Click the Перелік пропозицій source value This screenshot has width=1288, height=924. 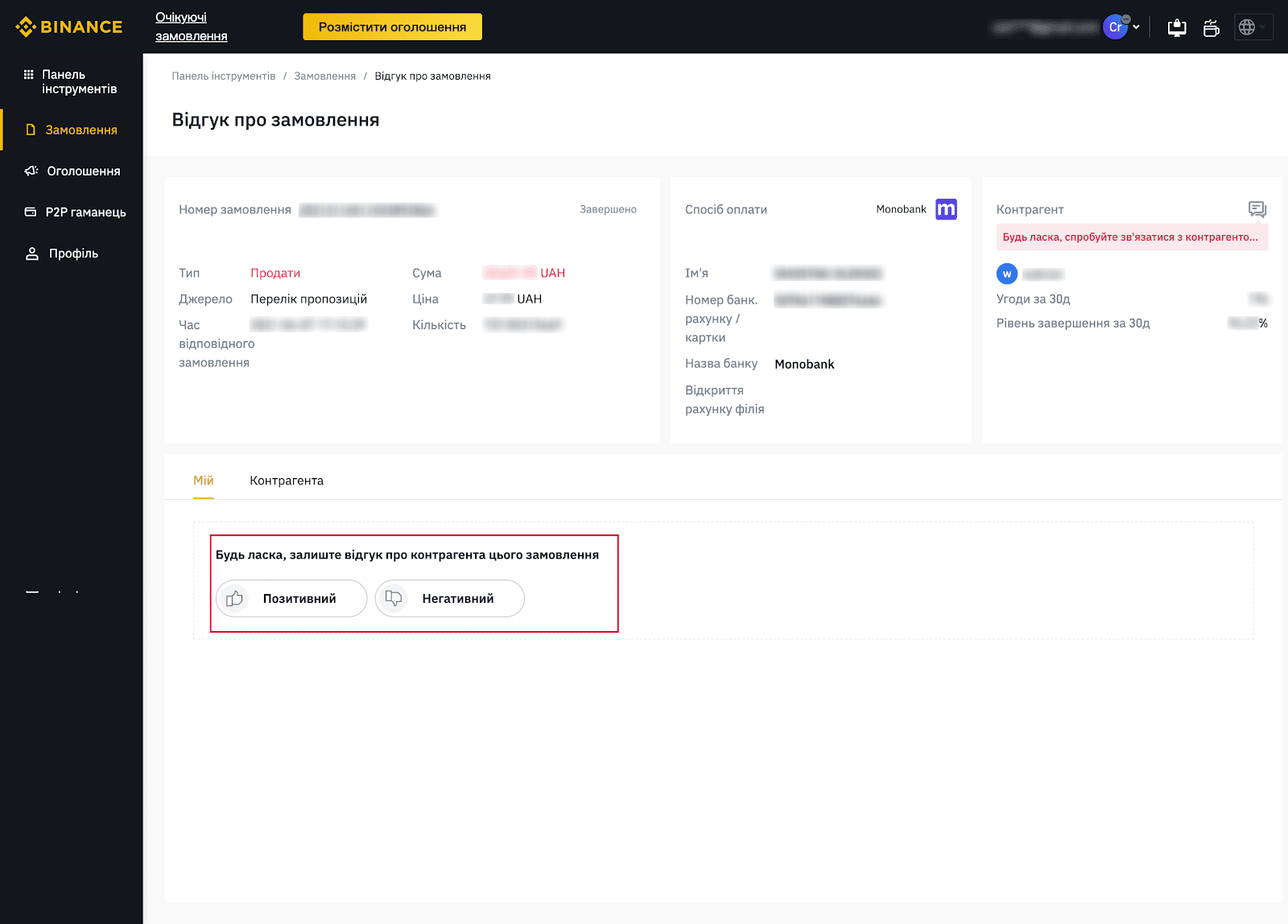point(308,299)
